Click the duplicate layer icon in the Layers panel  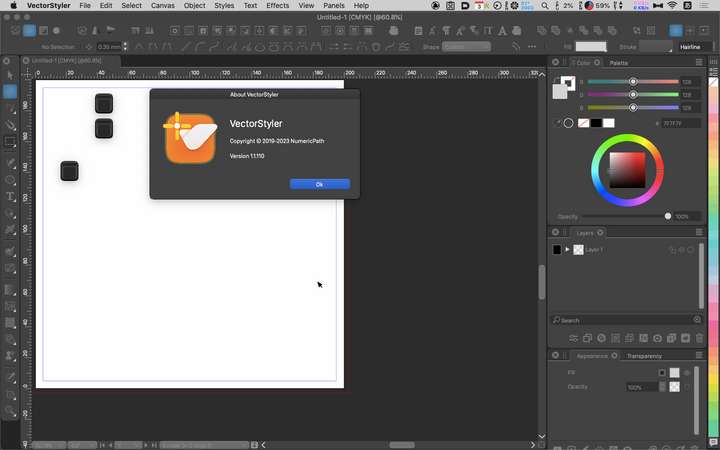(587, 338)
